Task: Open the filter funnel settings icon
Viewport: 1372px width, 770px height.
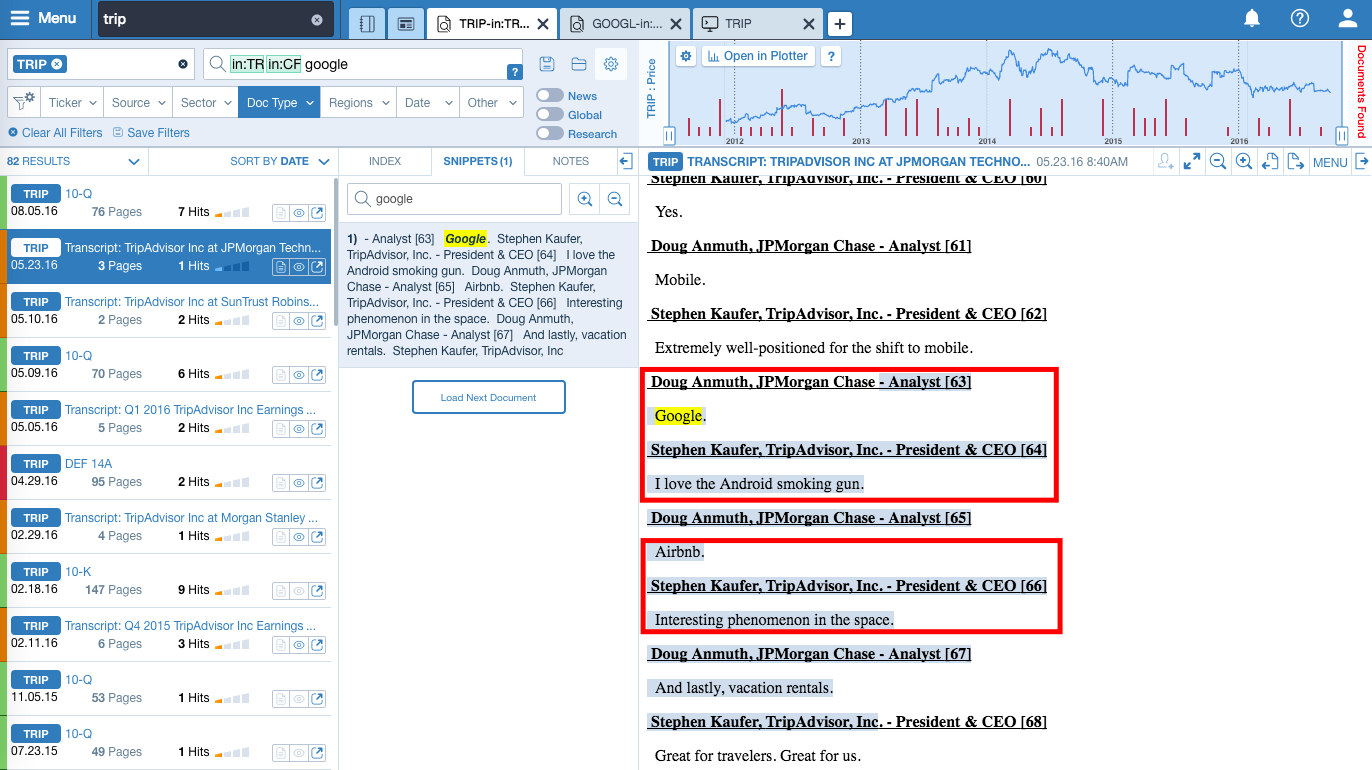Action: pos(23,101)
